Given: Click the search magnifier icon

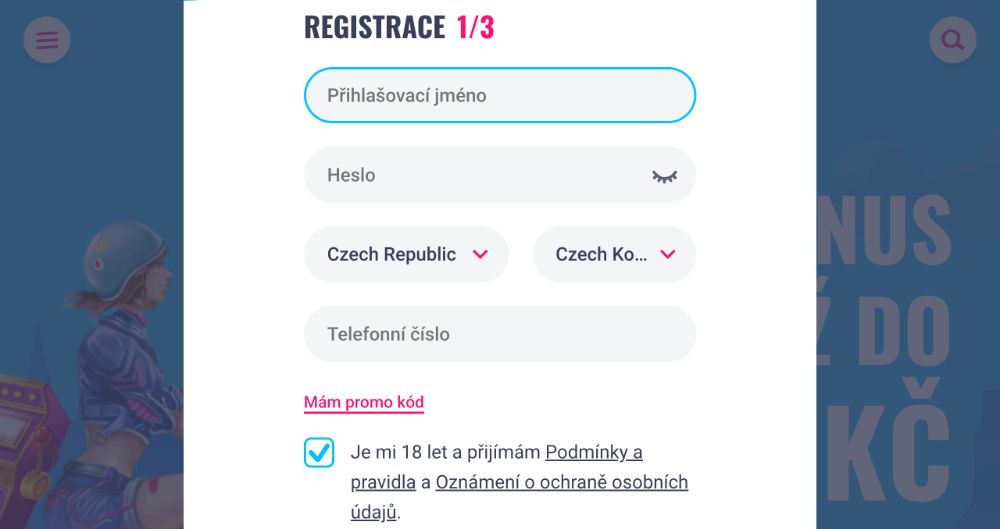Looking at the screenshot, I should tap(952, 41).
